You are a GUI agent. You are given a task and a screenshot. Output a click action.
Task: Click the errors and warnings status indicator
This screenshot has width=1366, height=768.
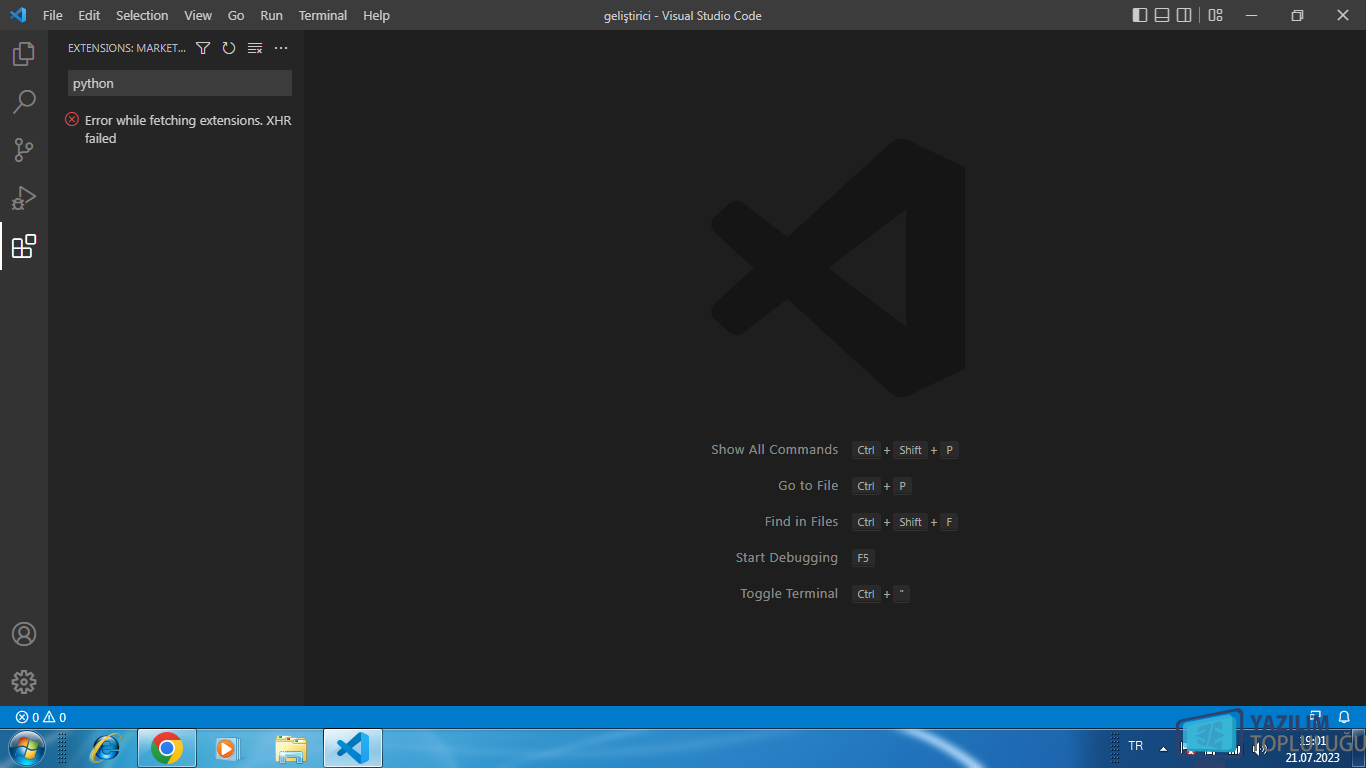point(41,717)
